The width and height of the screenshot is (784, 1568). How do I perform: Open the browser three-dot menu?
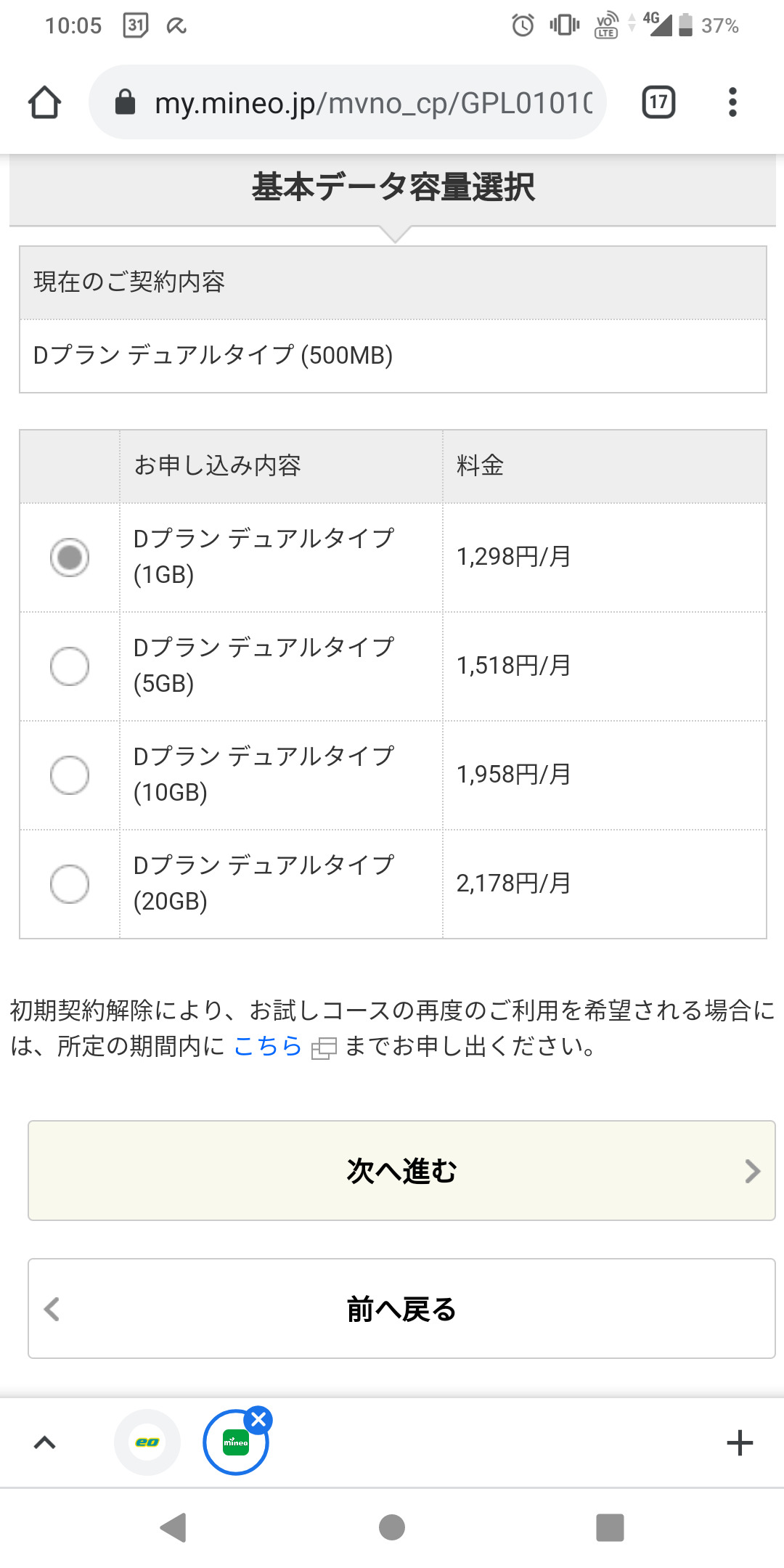pos(732,102)
